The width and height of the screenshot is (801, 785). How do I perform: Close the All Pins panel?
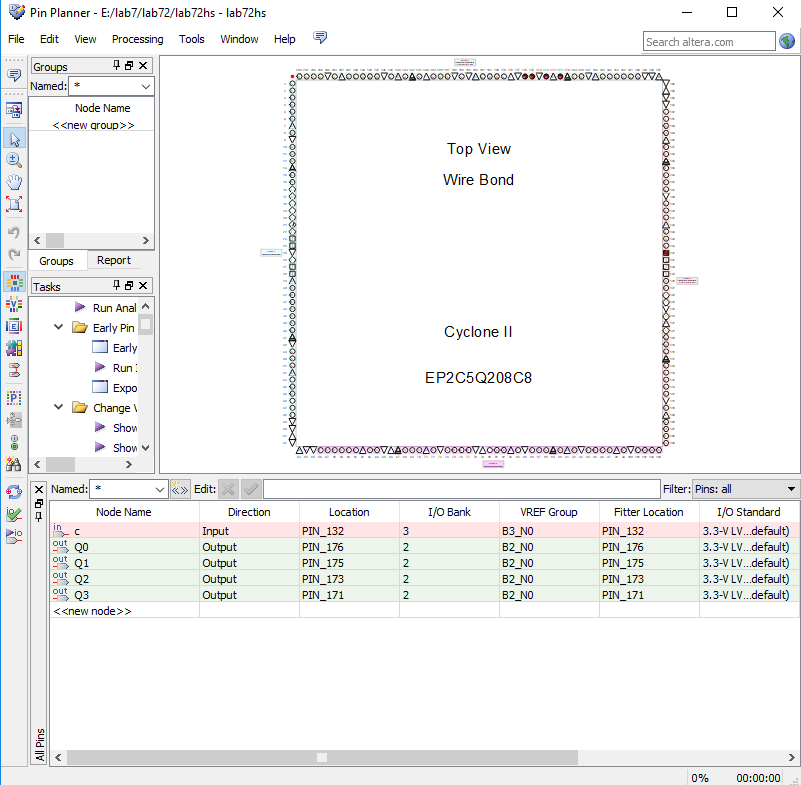(39, 490)
